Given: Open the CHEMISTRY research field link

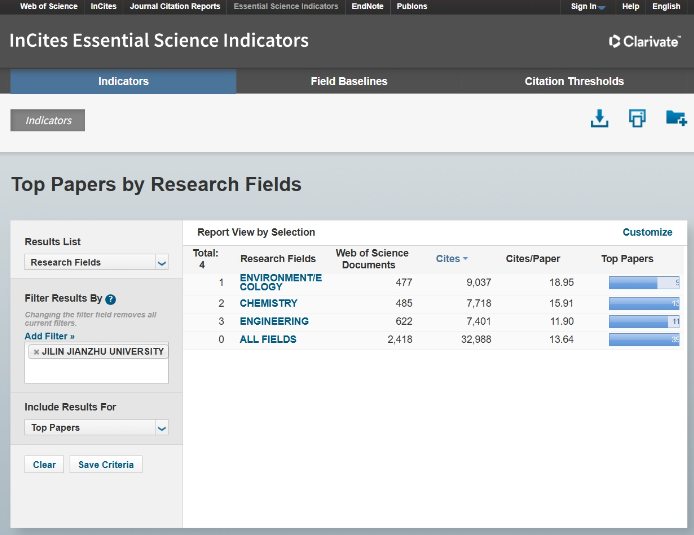Looking at the screenshot, I should point(268,304).
